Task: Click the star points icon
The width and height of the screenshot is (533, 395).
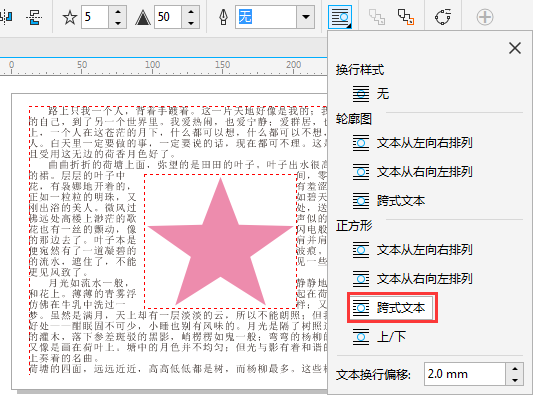Action: pyautogui.click(x=70, y=17)
